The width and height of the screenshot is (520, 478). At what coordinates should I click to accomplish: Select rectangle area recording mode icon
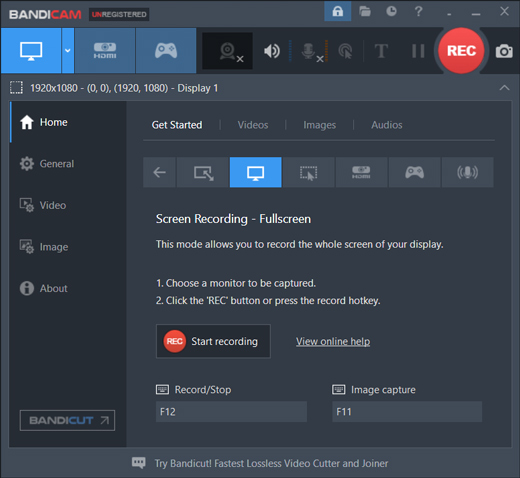(x=203, y=172)
